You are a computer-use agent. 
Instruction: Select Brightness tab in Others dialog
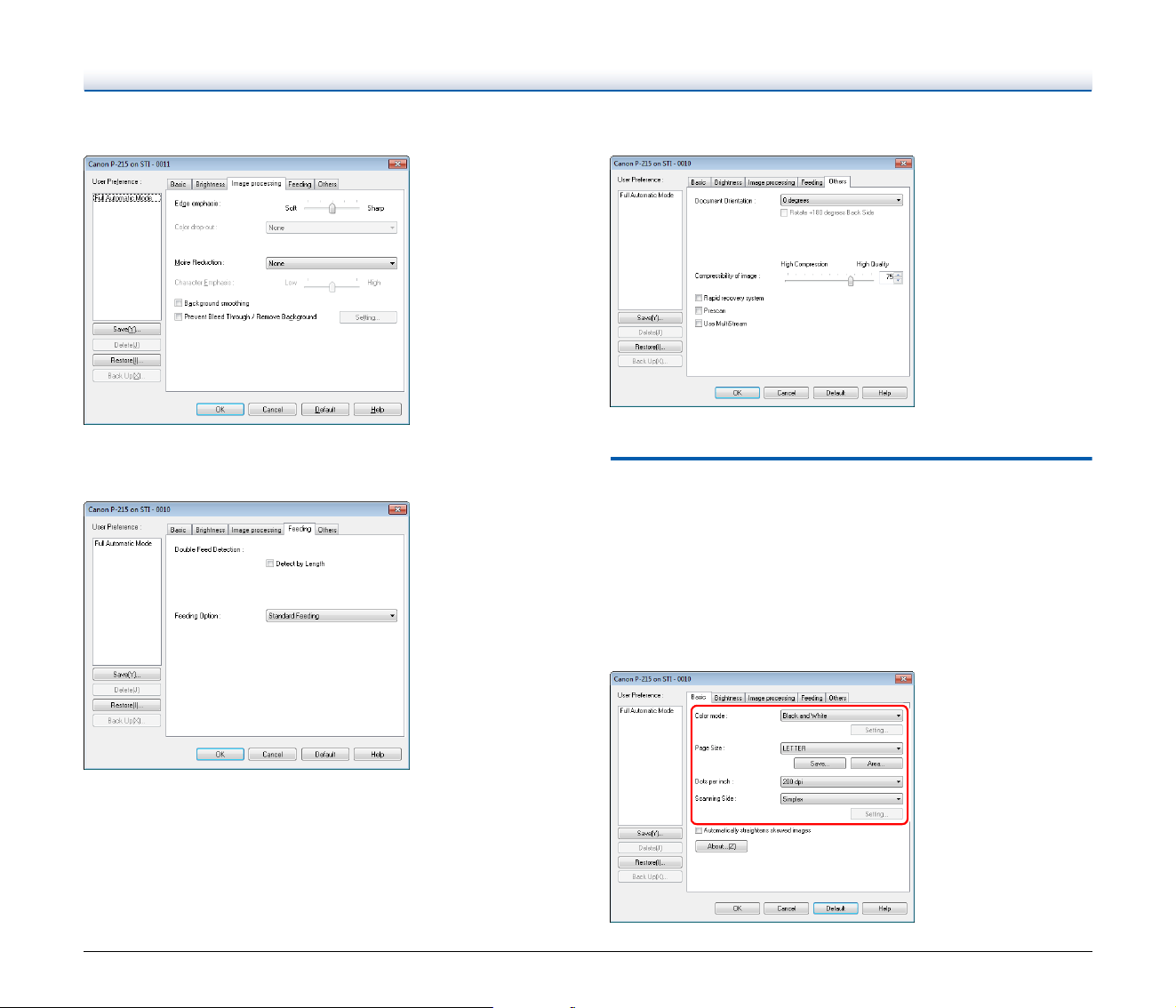coord(728,182)
